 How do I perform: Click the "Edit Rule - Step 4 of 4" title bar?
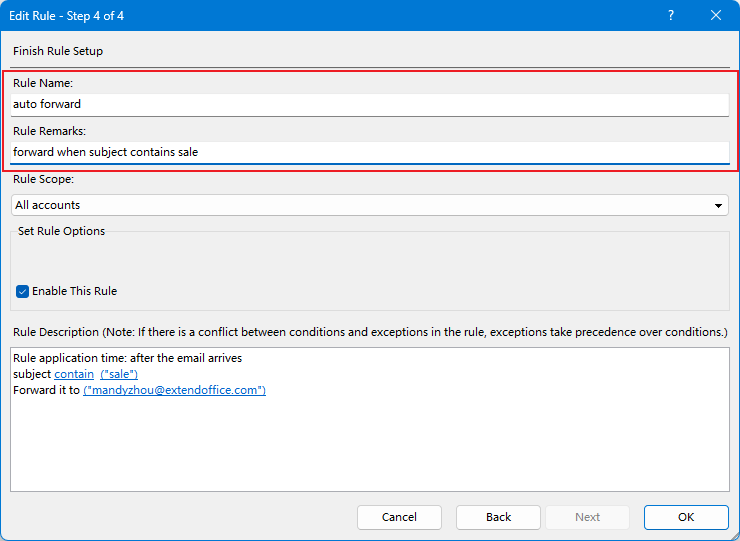pyautogui.click(x=67, y=16)
